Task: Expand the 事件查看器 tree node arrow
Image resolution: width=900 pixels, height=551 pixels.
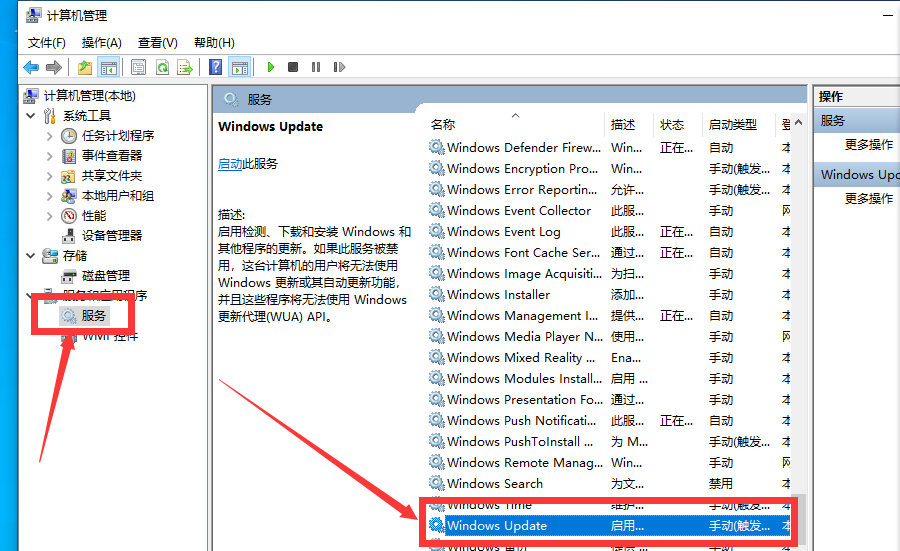Action: click(x=50, y=156)
